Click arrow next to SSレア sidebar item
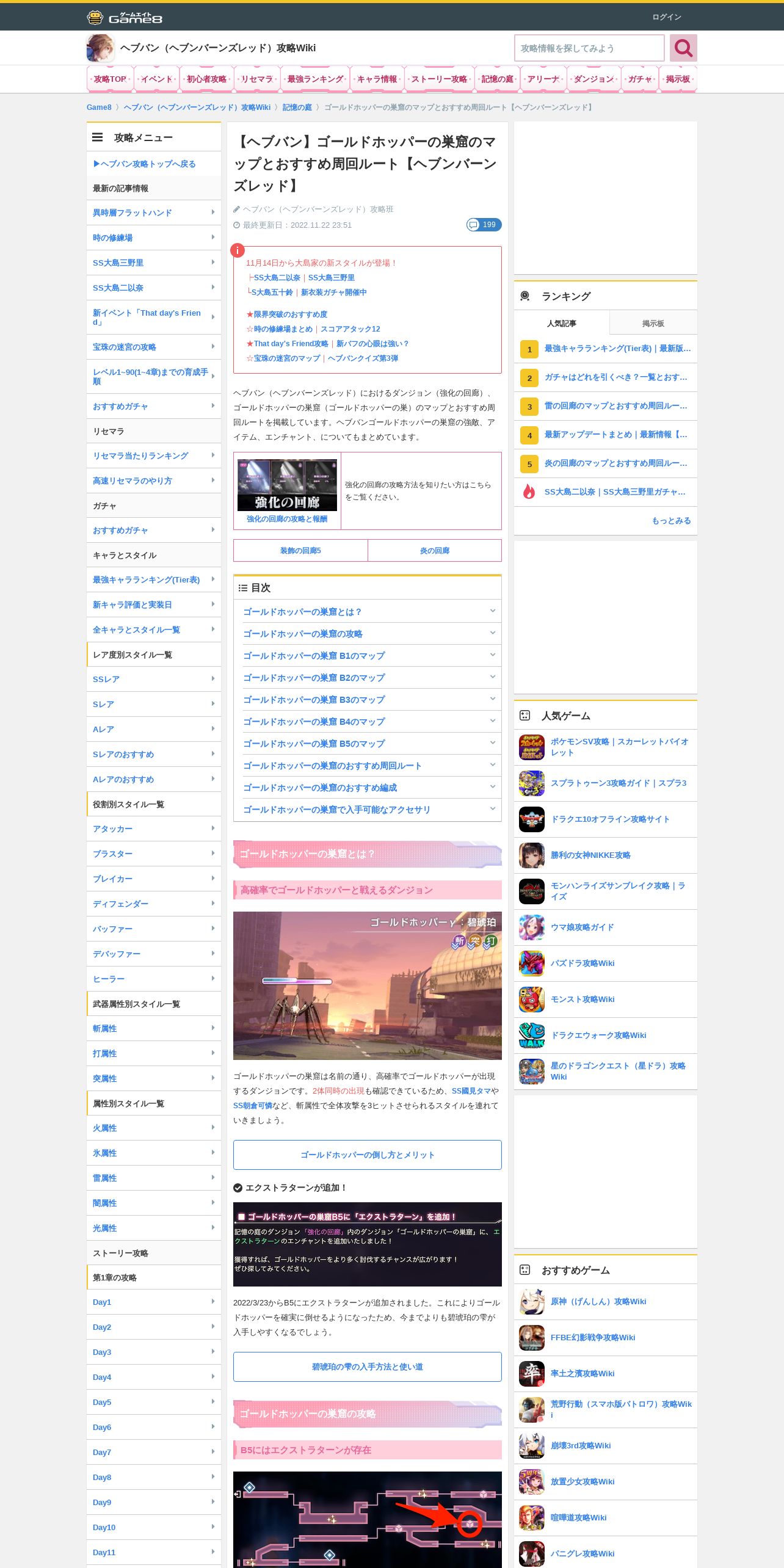784x1568 pixels. tap(212, 679)
